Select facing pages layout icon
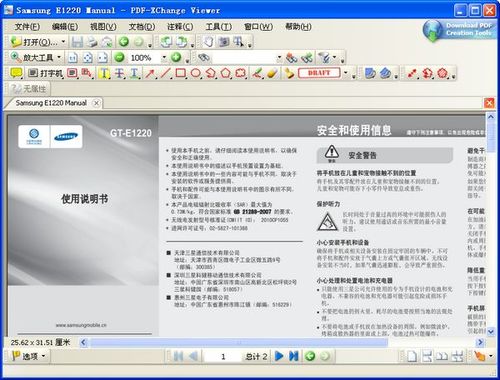The height and width of the screenshot is (380, 500). (x=442, y=356)
